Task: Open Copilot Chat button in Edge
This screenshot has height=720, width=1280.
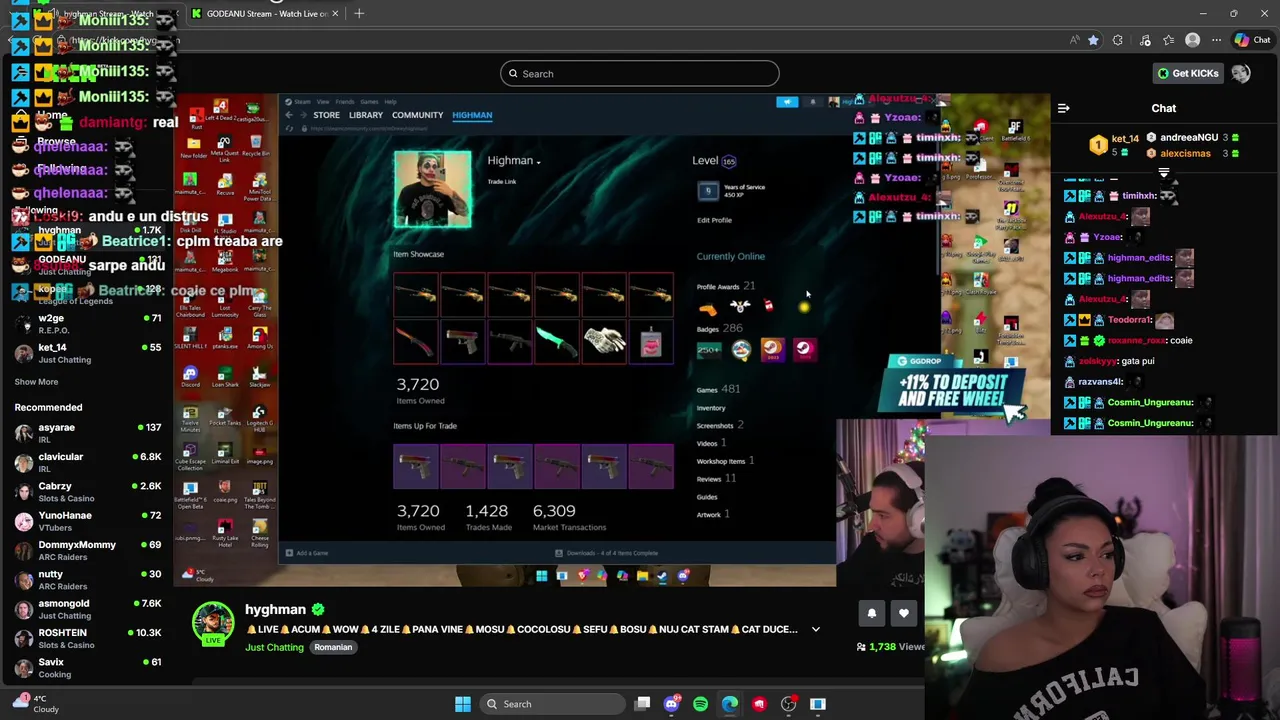Action: pyautogui.click(x=1252, y=40)
